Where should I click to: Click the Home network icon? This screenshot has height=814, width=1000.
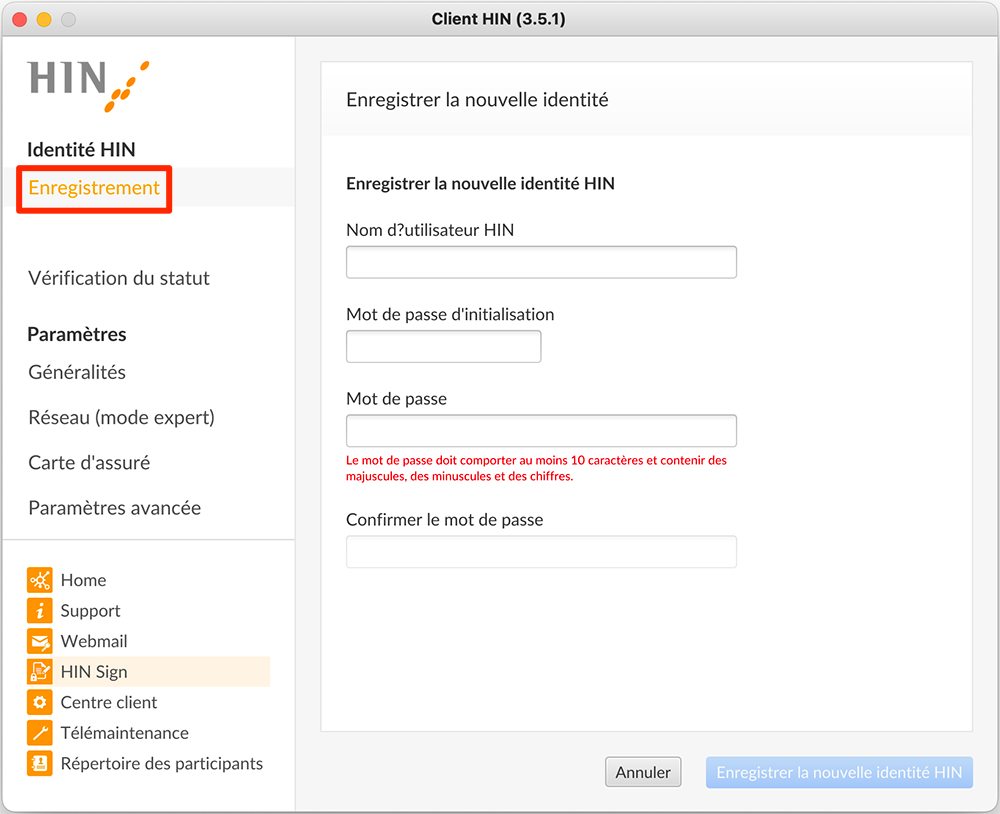pyautogui.click(x=40, y=580)
